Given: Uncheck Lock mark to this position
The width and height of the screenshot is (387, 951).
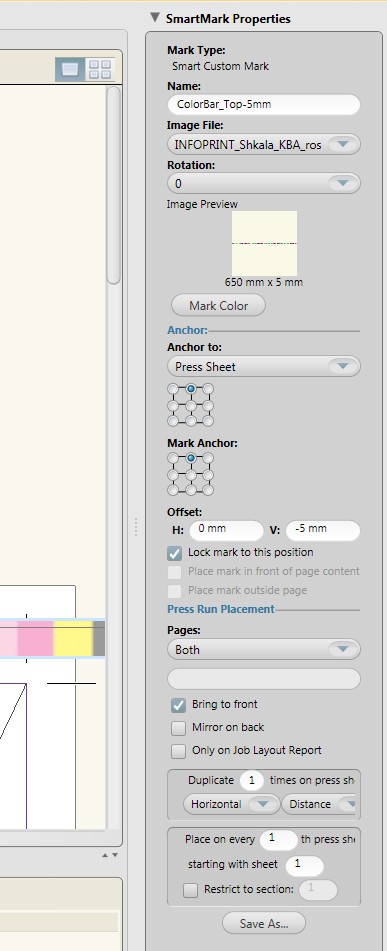Looking at the screenshot, I should (x=175, y=553).
